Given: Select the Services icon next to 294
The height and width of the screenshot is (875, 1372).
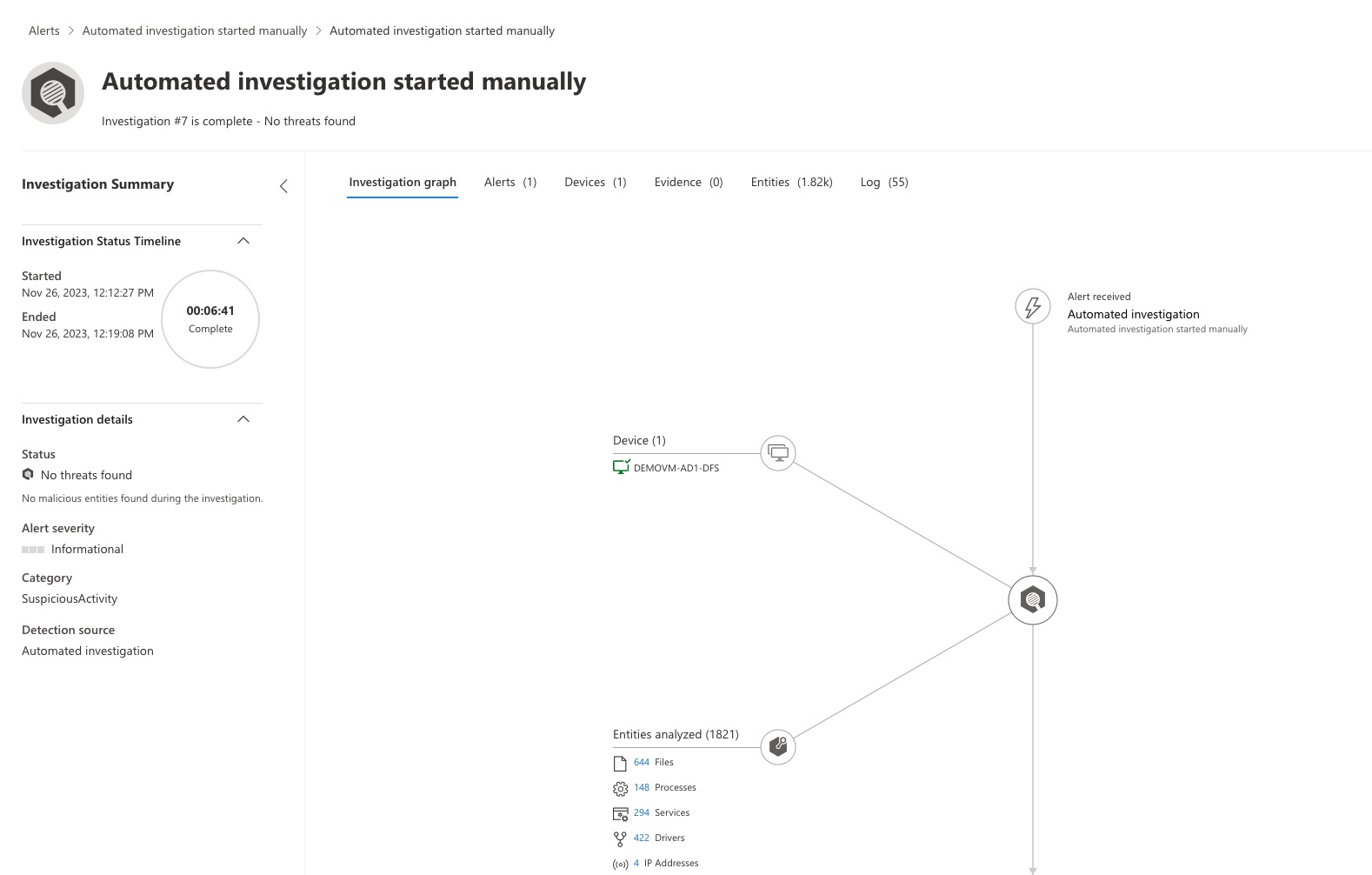Looking at the screenshot, I should pos(620,813).
